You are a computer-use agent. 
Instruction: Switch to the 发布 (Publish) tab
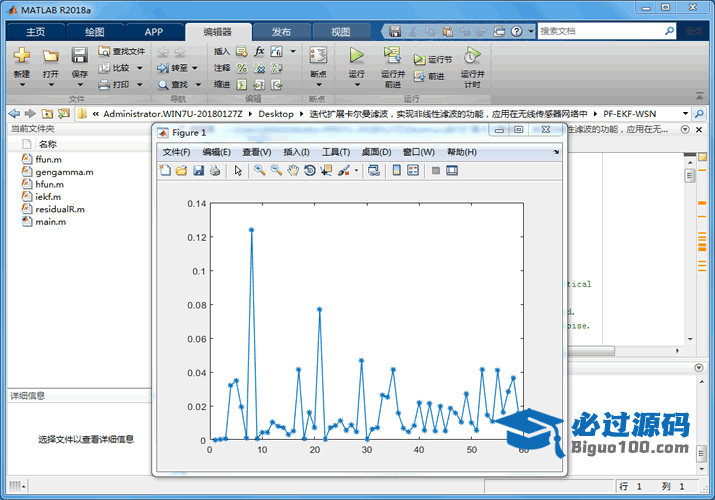tap(281, 32)
